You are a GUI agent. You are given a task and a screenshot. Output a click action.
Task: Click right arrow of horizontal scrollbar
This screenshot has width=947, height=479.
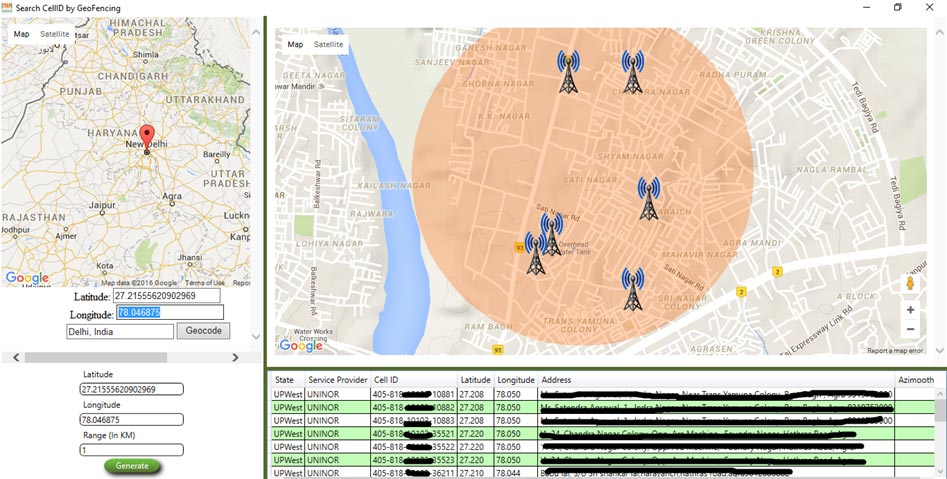pos(236,358)
